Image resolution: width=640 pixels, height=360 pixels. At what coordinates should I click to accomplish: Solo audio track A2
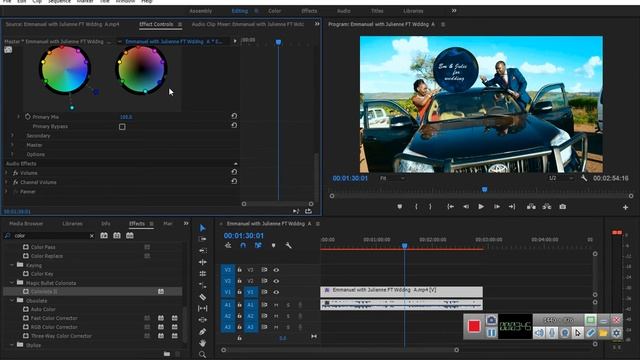288,316
